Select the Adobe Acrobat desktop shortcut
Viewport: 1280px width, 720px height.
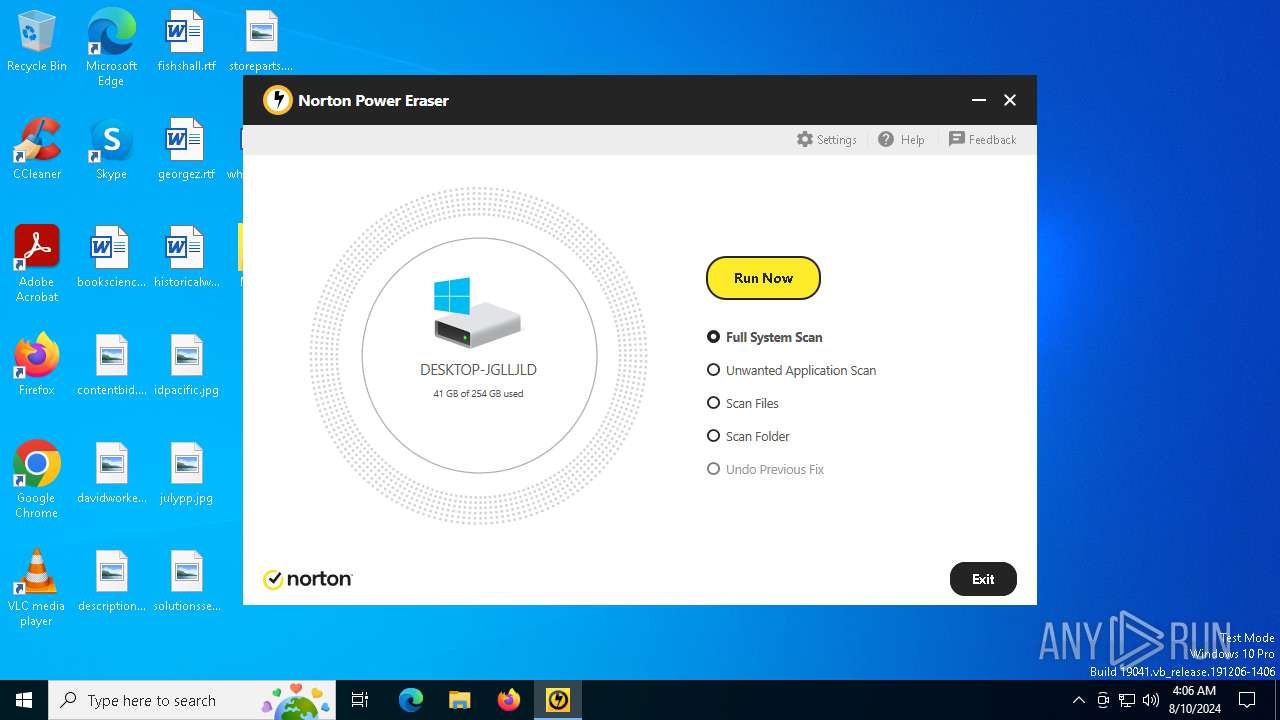37,264
